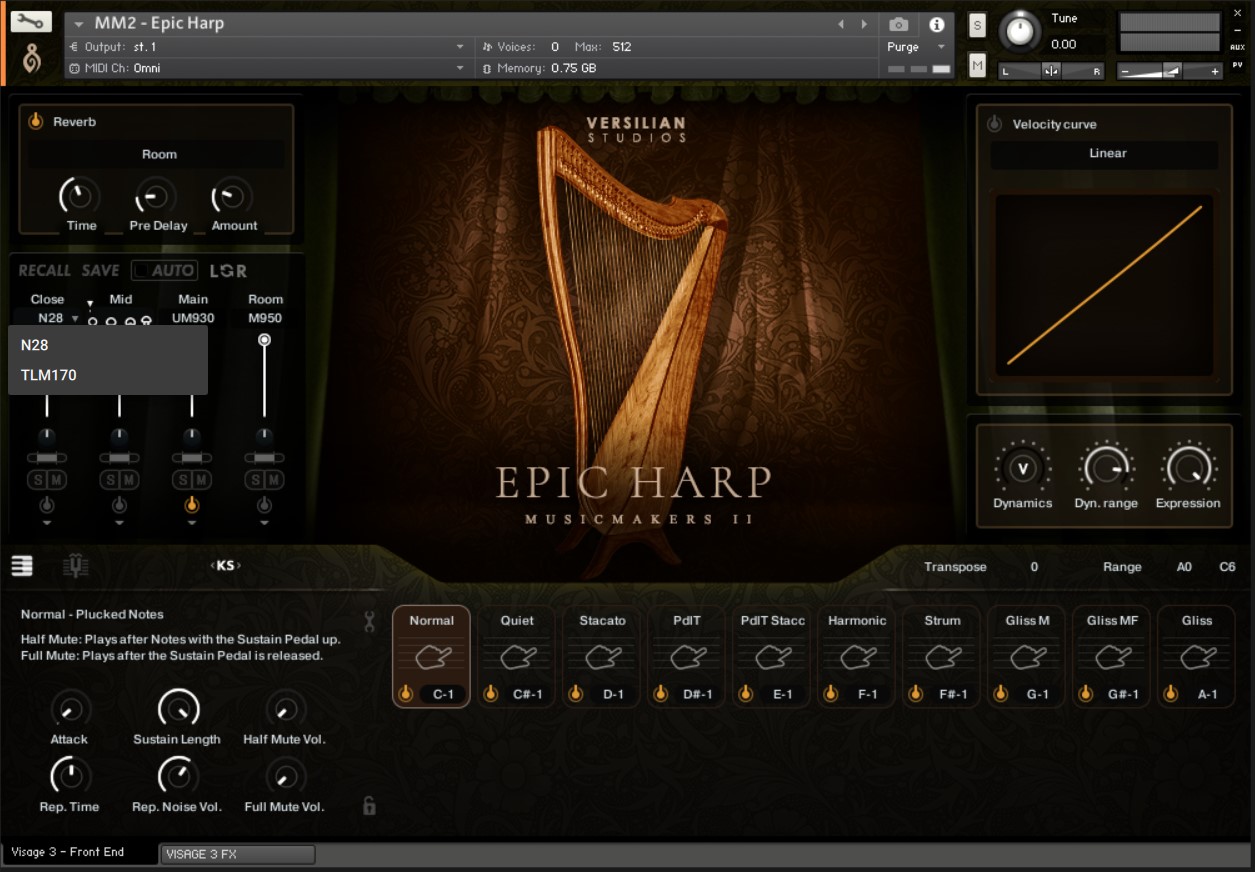Open the Output st. 1 dropdown

(x=268, y=47)
